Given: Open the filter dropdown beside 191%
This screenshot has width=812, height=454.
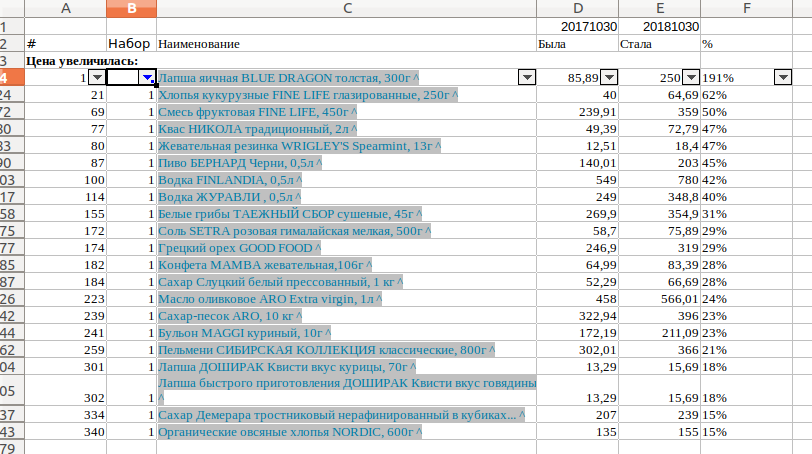Looking at the screenshot, I should (x=783, y=78).
